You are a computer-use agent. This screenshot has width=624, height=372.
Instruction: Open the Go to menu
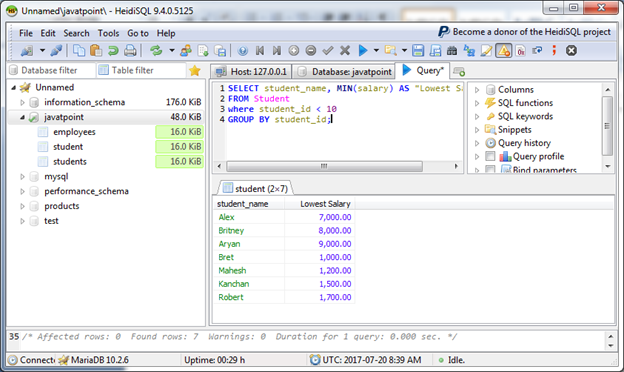(138, 33)
